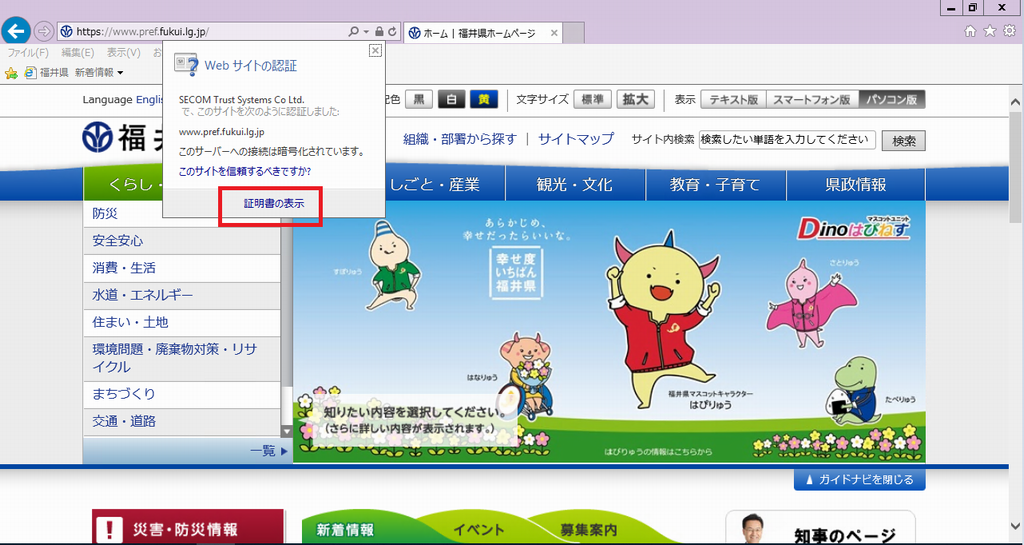Open the 安全安心 category item

click(182, 241)
